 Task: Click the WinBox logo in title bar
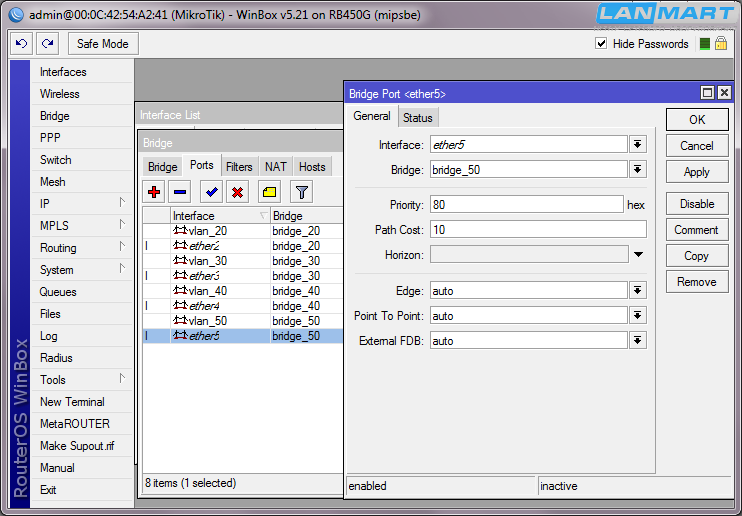click(16, 14)
